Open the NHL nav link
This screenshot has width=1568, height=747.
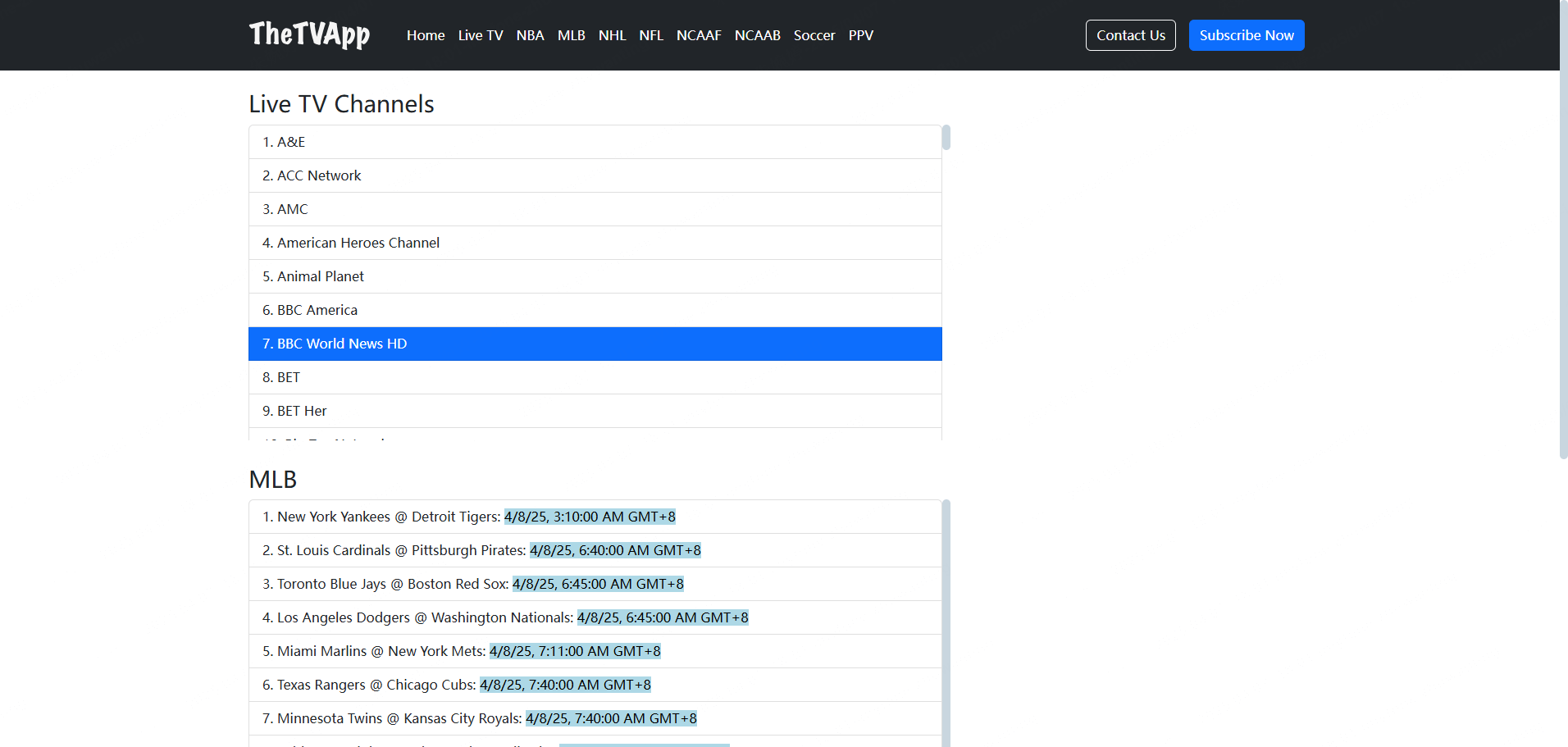(x=612, y=35)
